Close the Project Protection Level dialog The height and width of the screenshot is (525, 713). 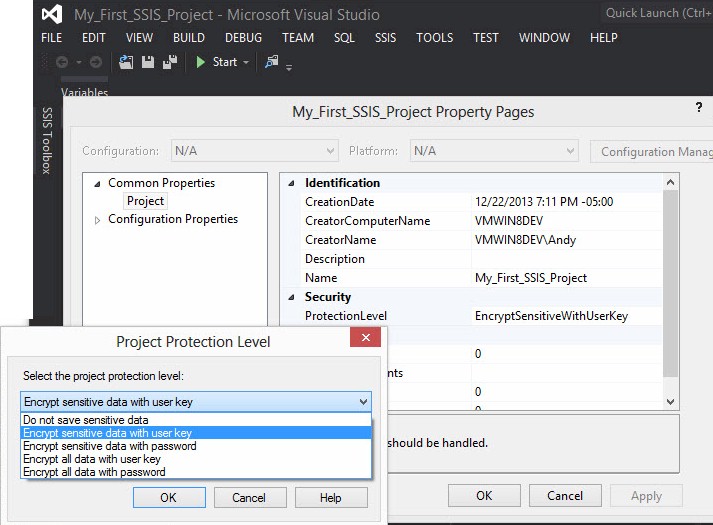[x=365, y=337]
